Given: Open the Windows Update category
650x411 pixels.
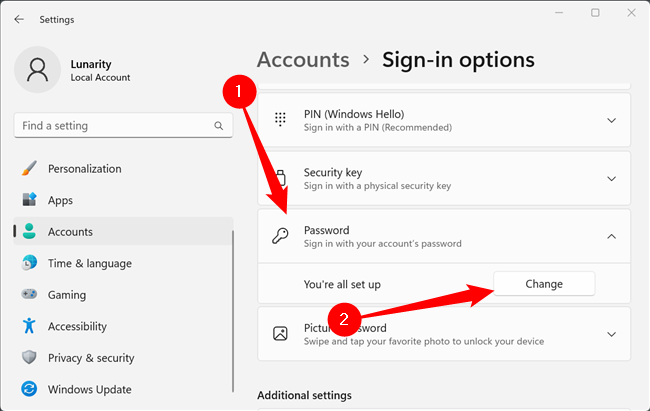Looking at the screenshot, I should [x=89, y=389].
